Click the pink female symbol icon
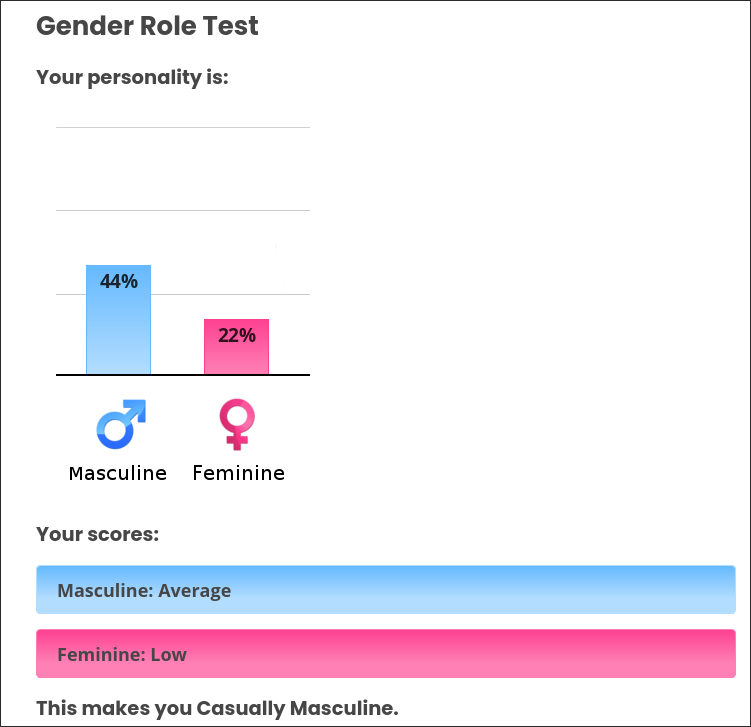 (237, 424)
